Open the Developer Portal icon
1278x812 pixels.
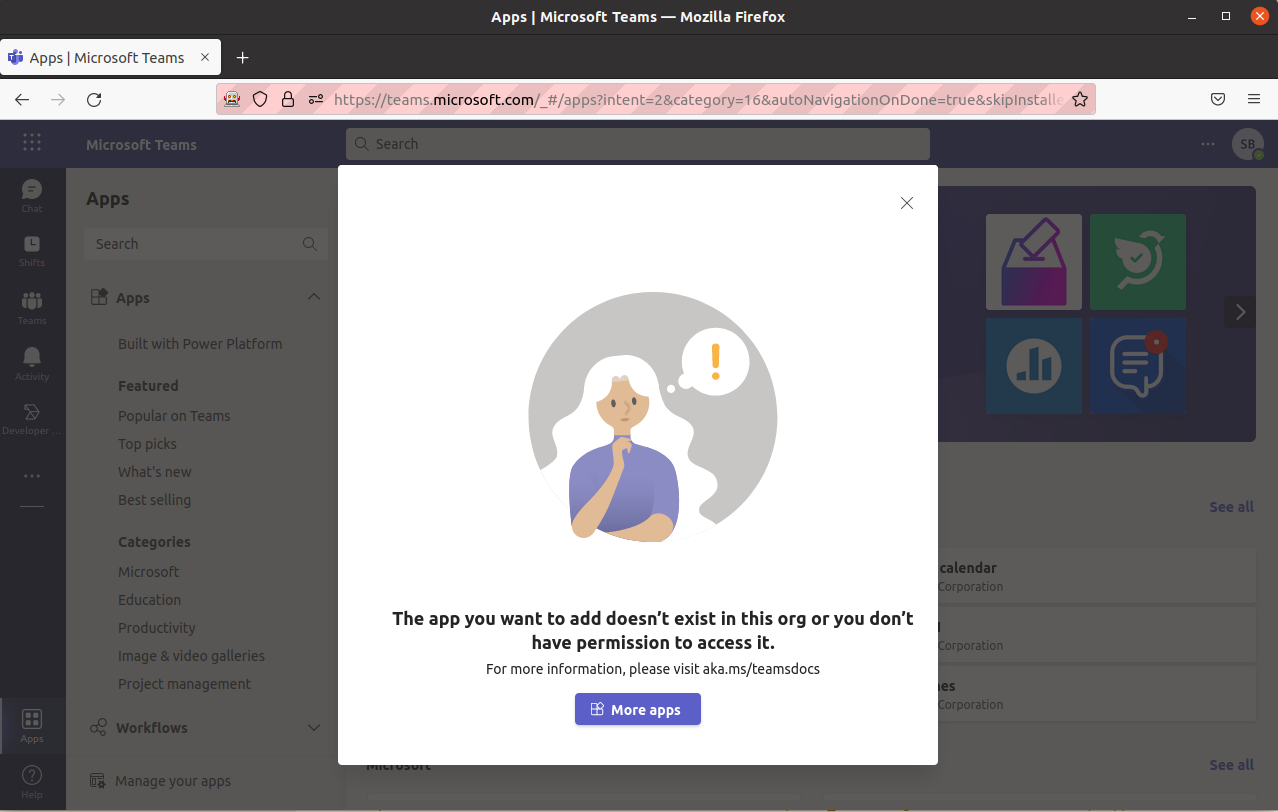click(x=32, y=420)
